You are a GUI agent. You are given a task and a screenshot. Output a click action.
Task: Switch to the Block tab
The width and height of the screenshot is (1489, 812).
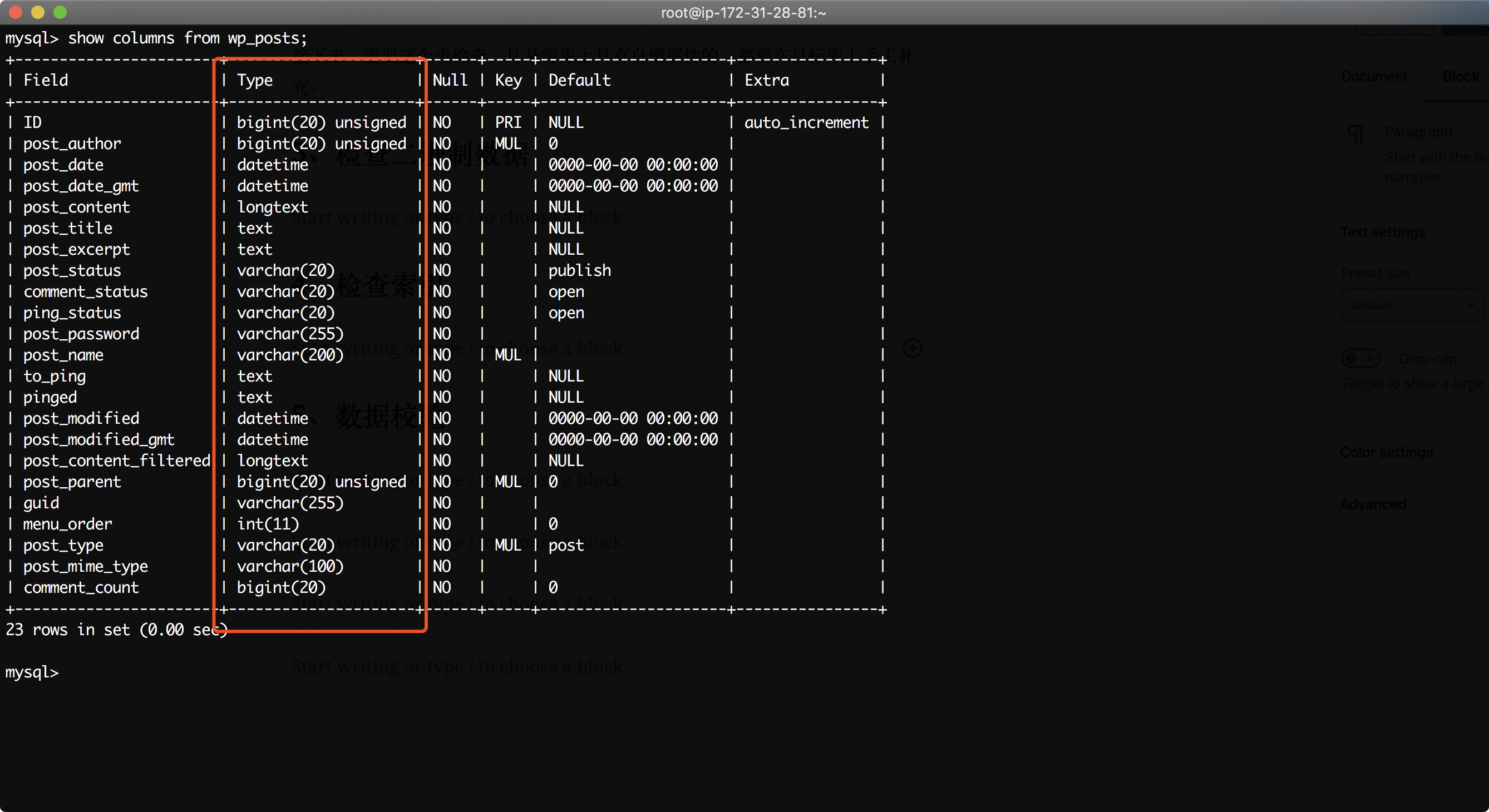(1460, 76)
